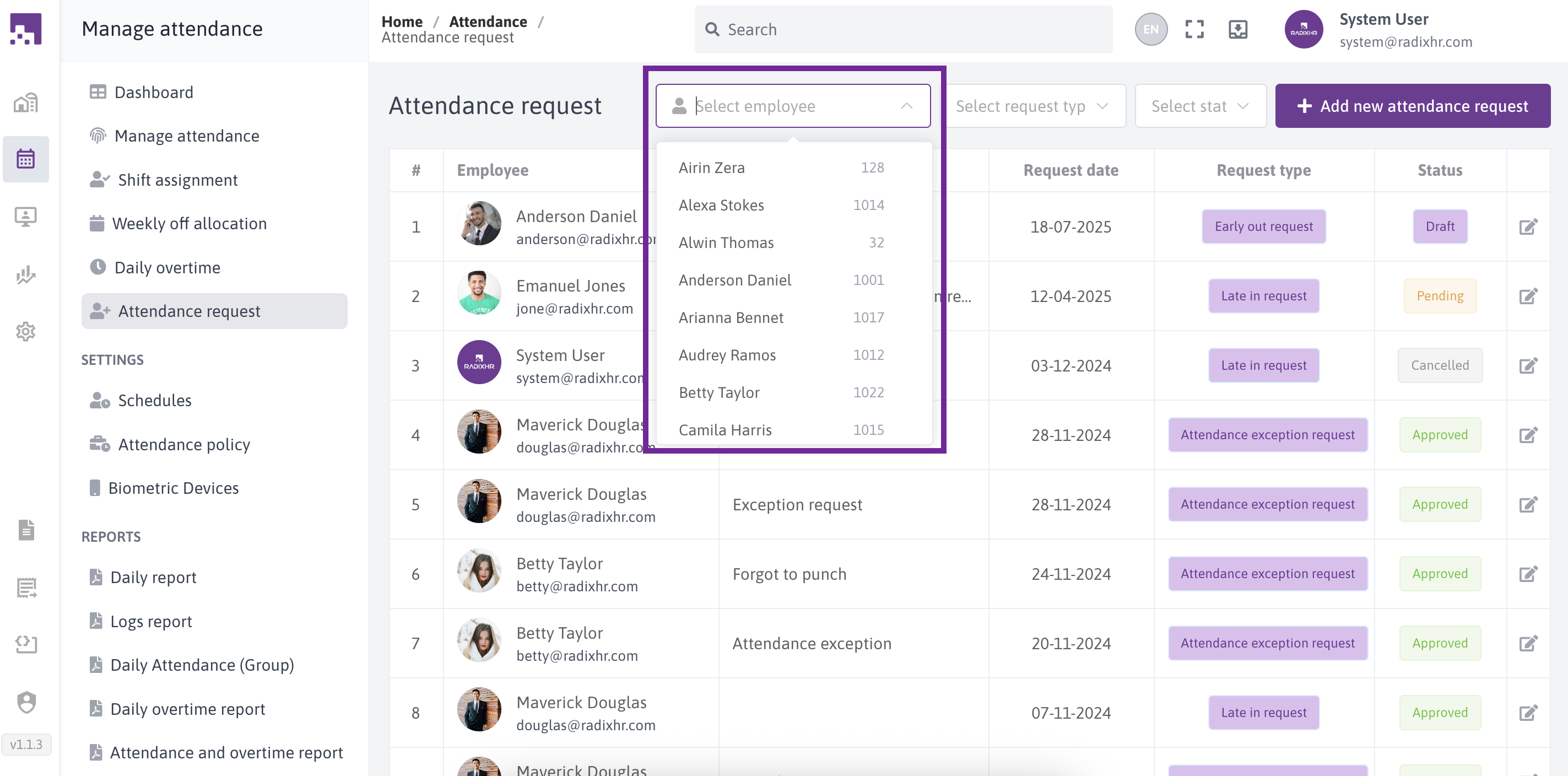The width and height of the screenshot is (1568, 776).
Task: Go to Home breadcrumb link
Action: pyautogui.click(x=402, y=21)
